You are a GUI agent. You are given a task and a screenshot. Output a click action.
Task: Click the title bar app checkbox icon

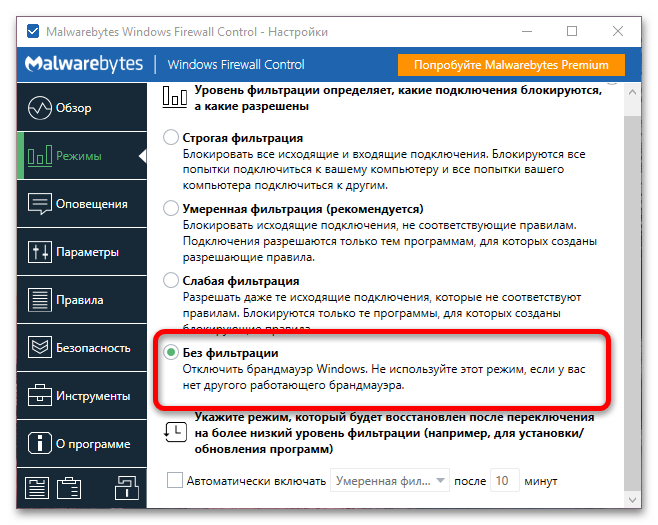[x=33, y=31]
